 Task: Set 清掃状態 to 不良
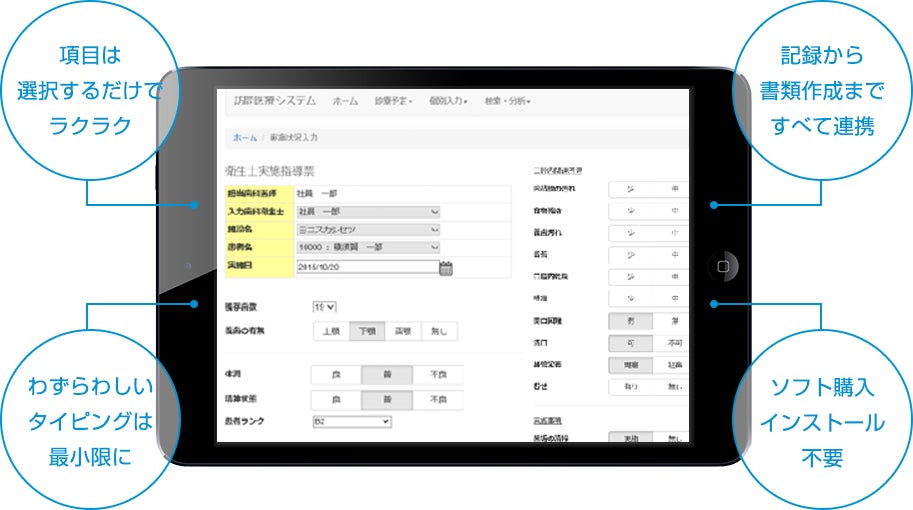(438, 399)
